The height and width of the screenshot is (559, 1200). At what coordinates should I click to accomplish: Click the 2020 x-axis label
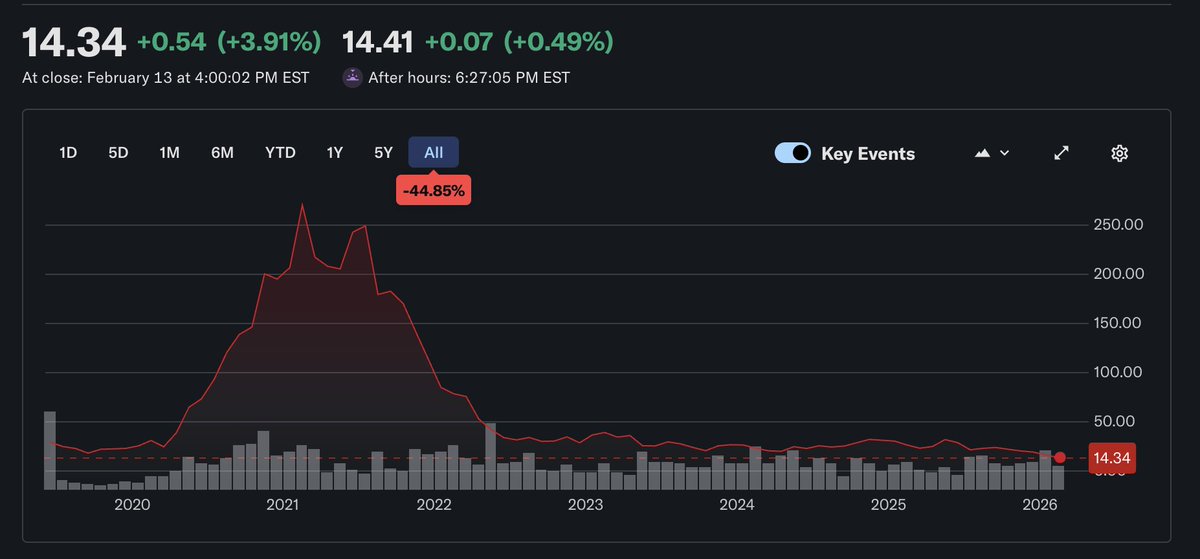click(x=132, y=505)
